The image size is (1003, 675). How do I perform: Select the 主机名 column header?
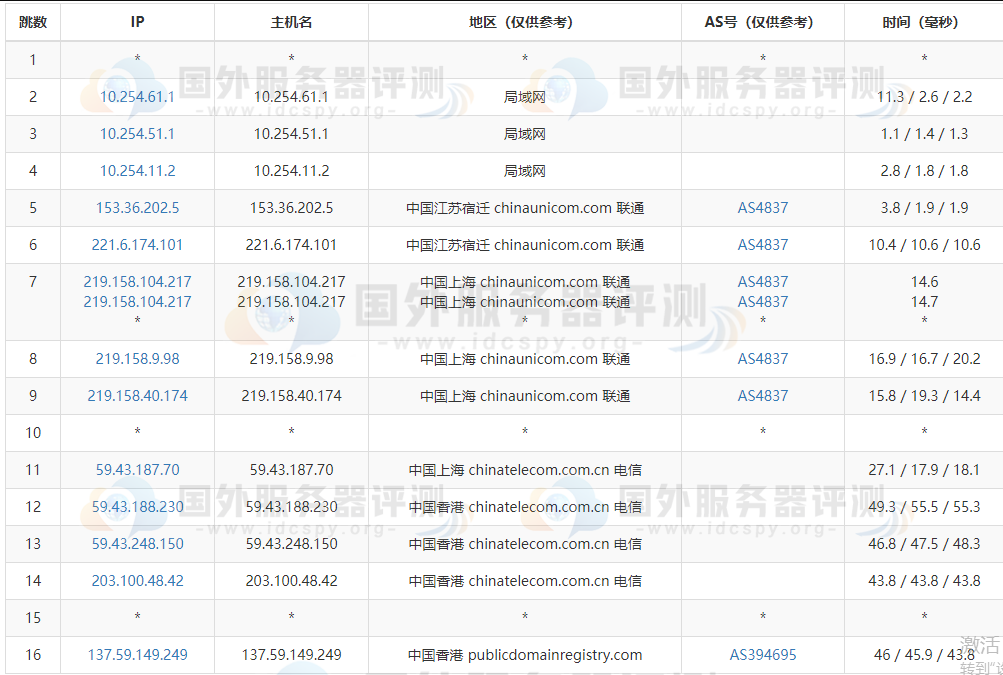[291, 22]
